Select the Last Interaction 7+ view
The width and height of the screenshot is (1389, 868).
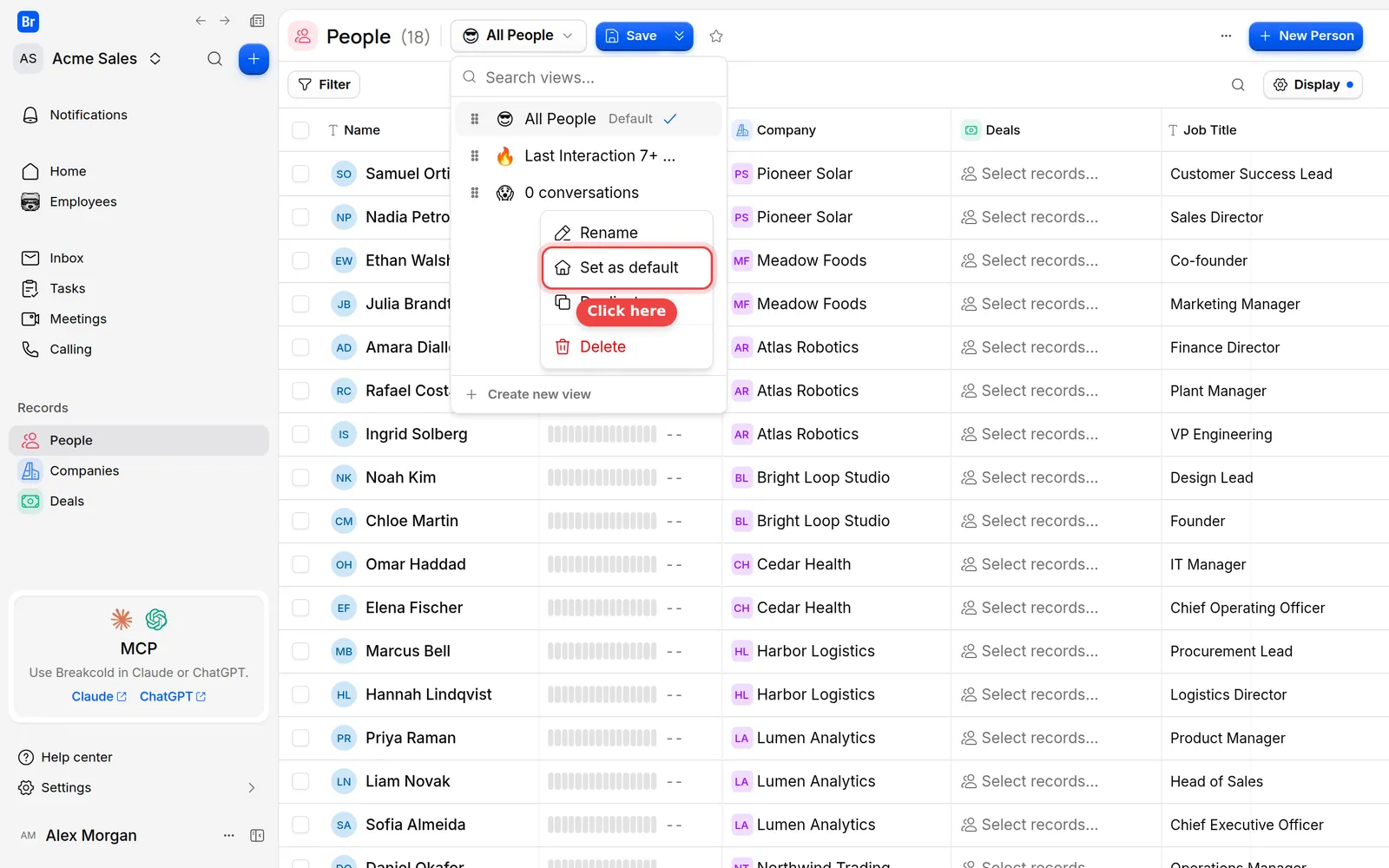tap(589, 156)
